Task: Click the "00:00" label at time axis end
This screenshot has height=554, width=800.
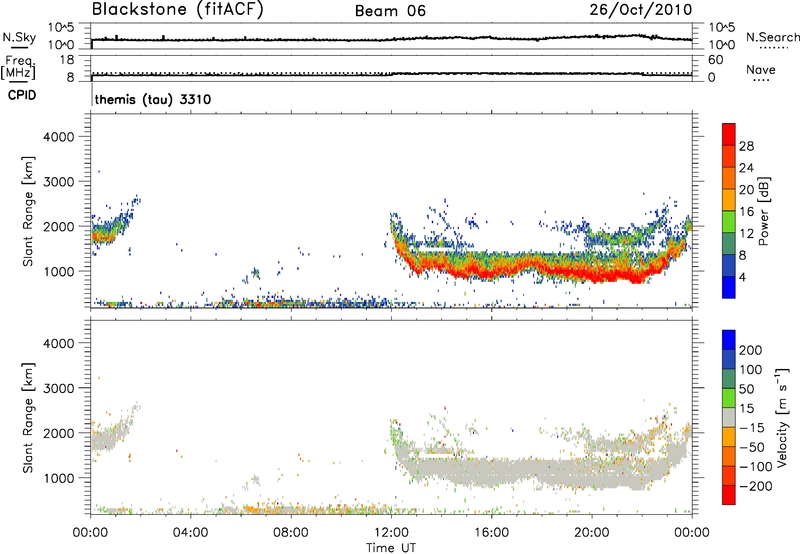Action: pos(692,533)
